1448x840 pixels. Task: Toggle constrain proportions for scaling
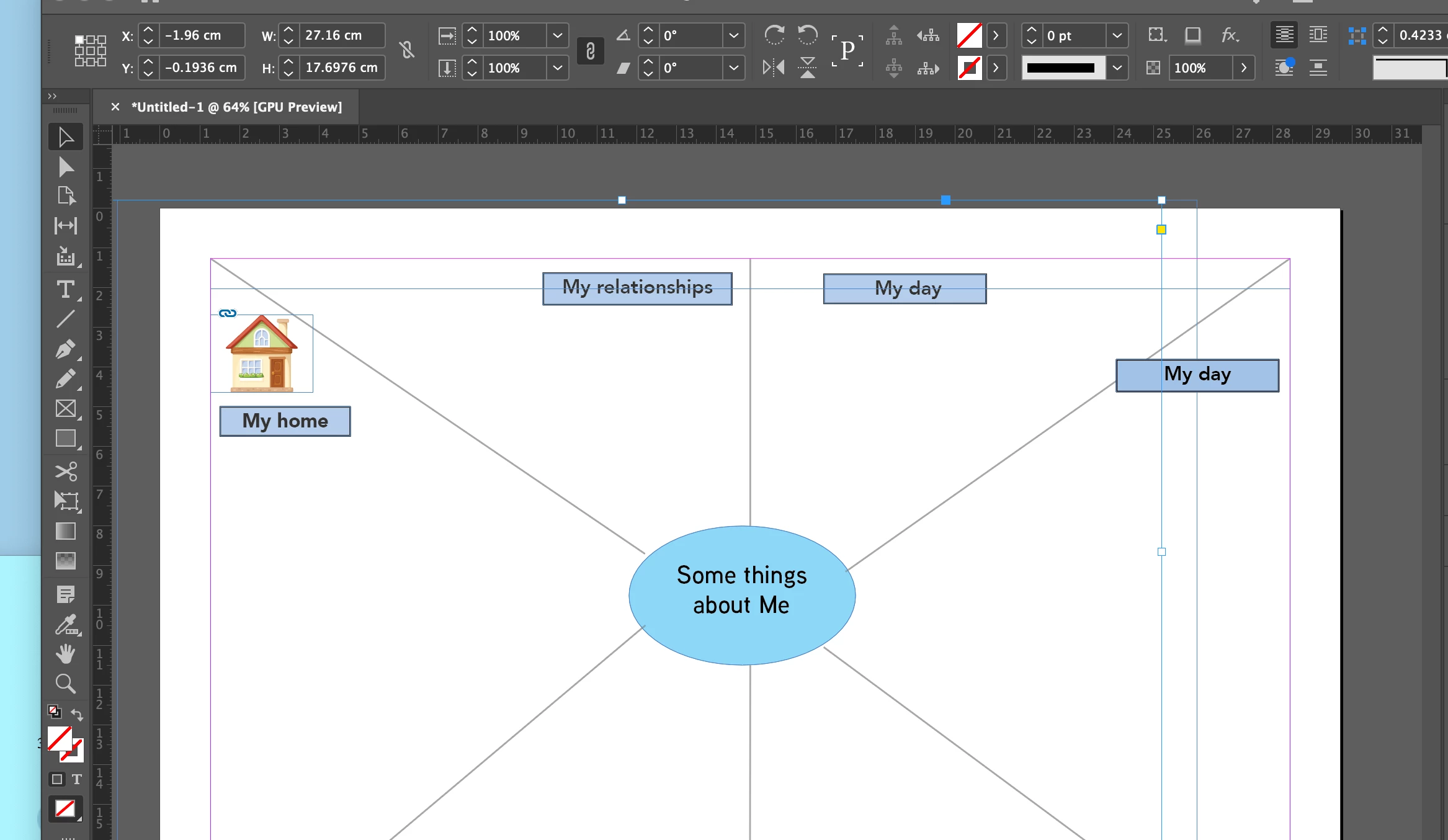(x=590, y=51)
